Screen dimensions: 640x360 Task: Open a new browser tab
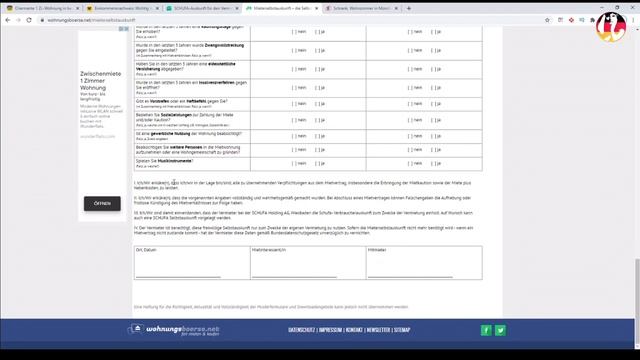[409, 8]
